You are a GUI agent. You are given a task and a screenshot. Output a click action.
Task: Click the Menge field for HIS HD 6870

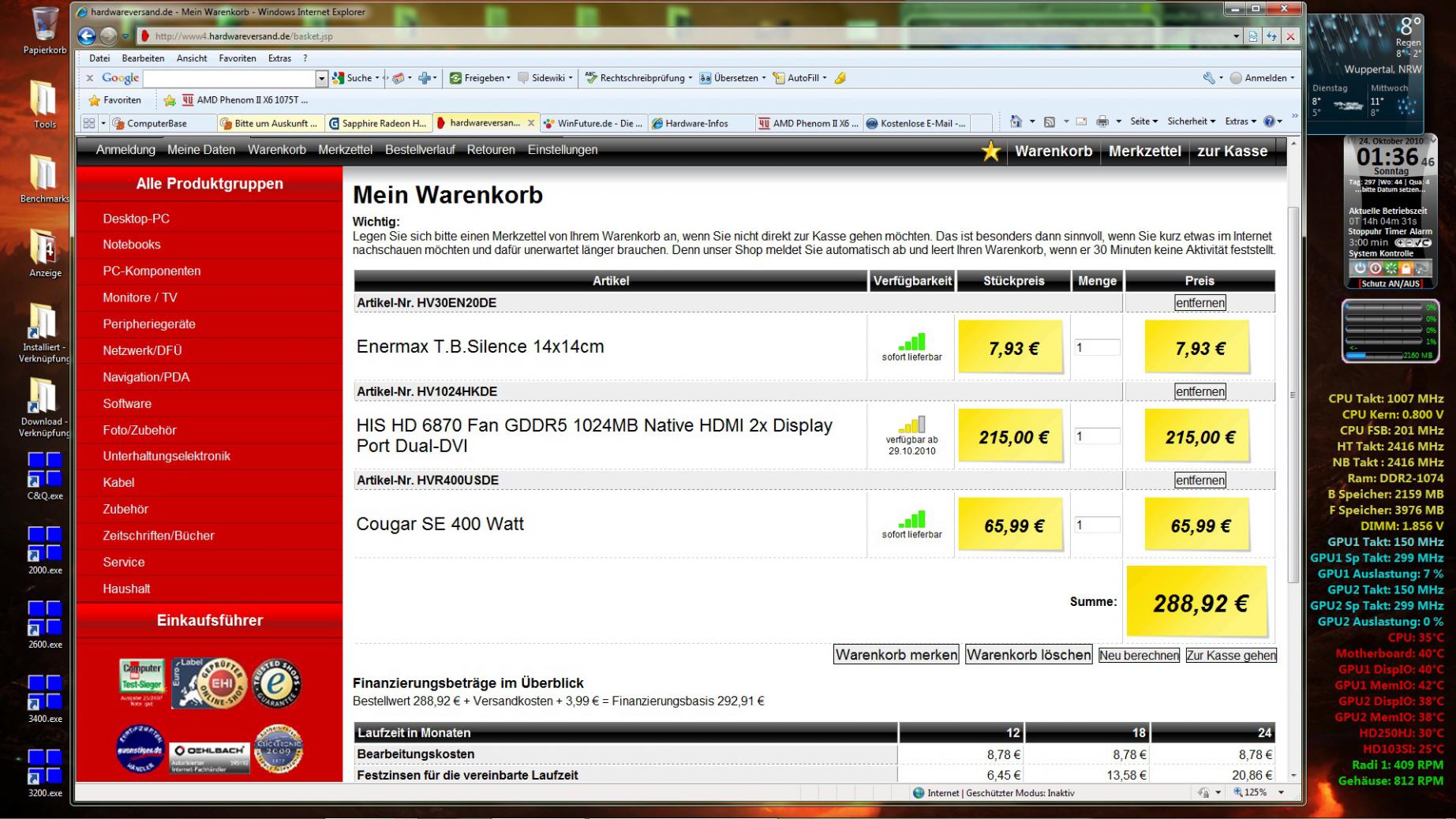[x=1097, y=436]
